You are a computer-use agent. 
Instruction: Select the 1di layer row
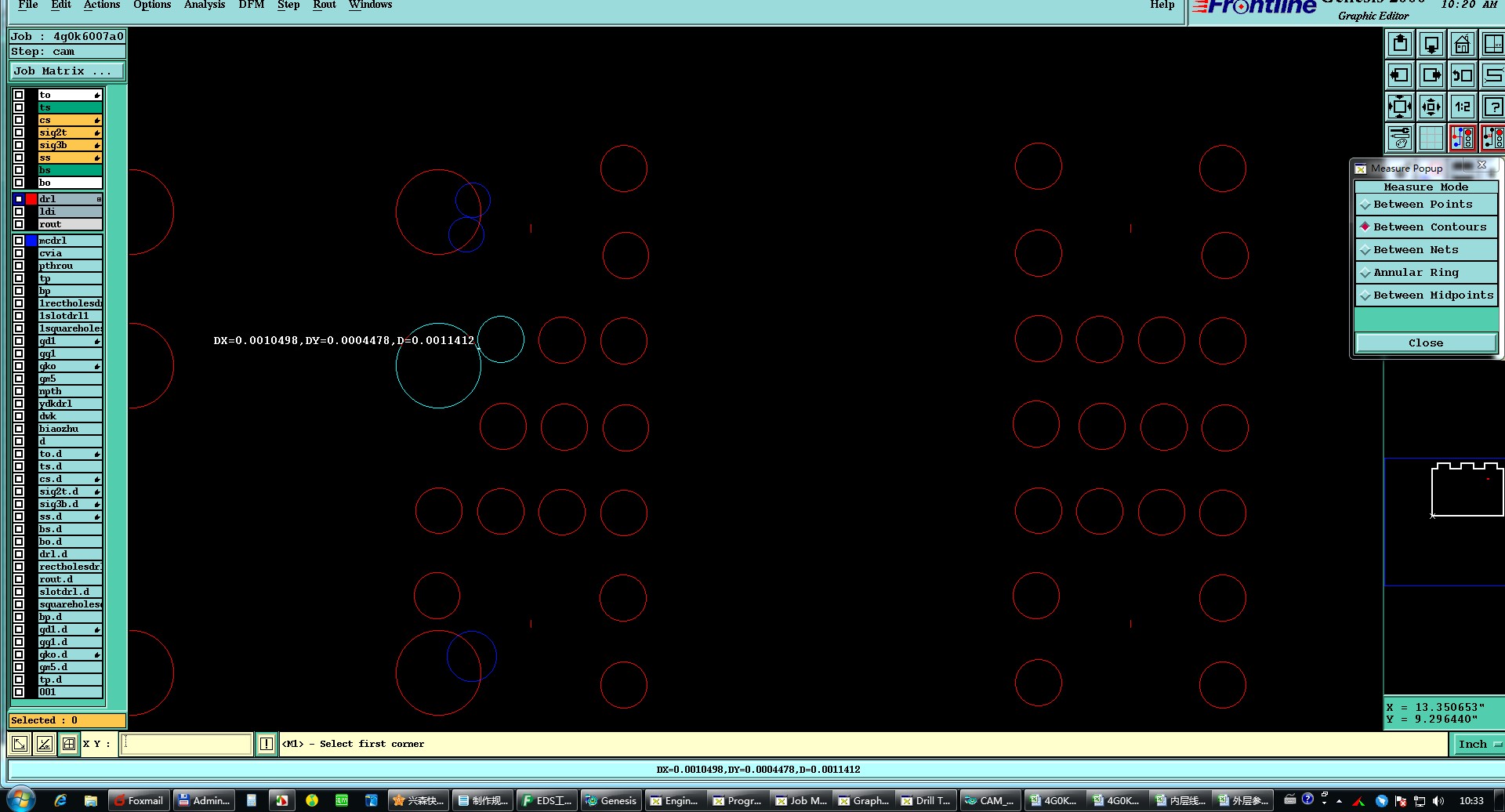(70, 212)
